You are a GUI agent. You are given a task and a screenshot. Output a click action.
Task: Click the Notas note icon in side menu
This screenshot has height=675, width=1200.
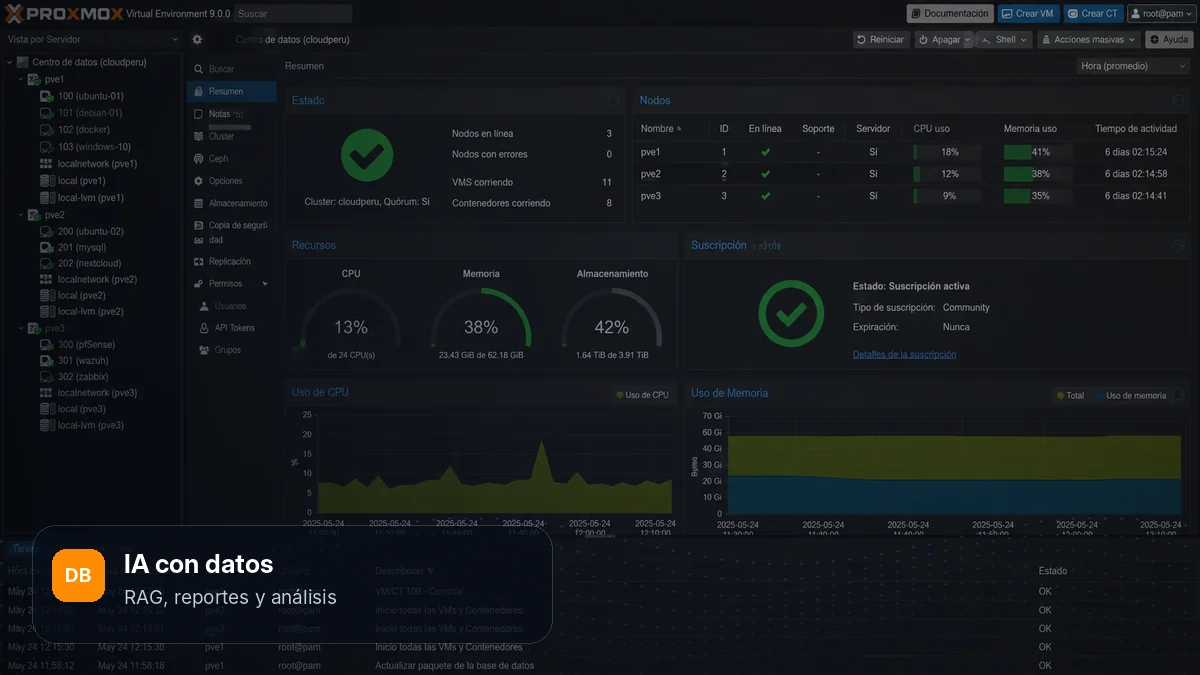pyautogui.click(x=198, y=114)
